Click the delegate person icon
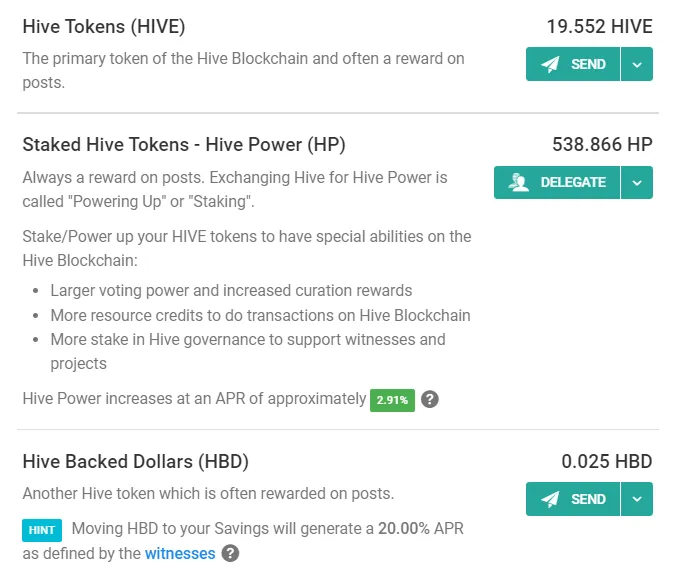The height and width of the screenshot is (569, 681). [519, 182]
